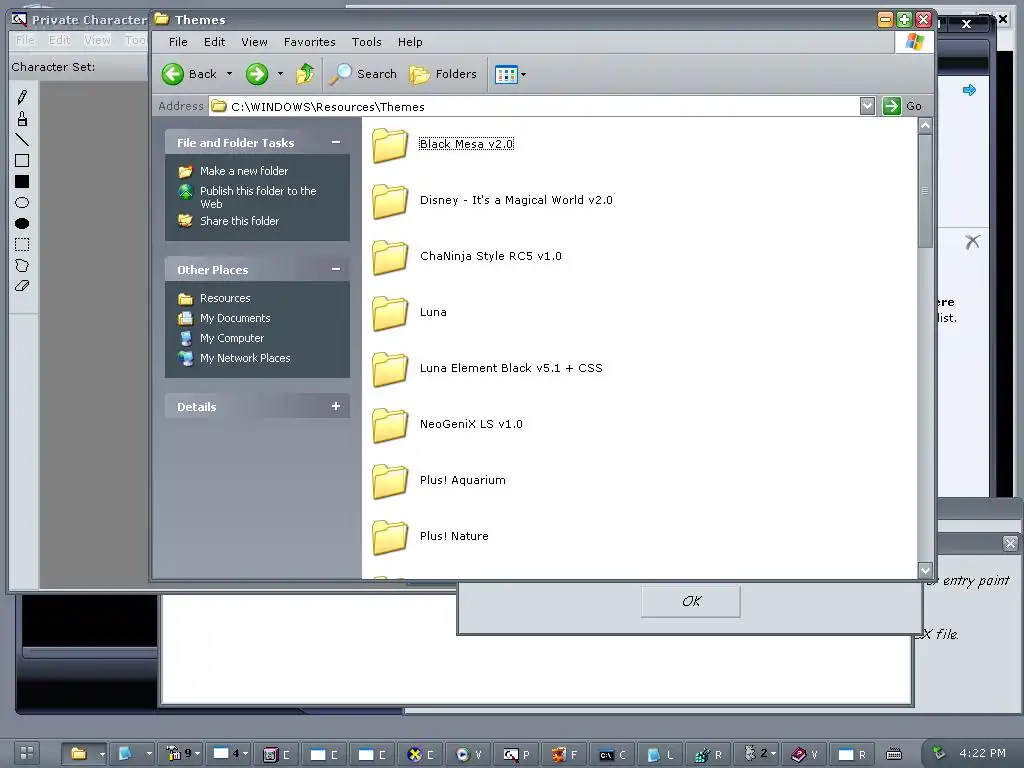Click the blue arrow in the background window

[x=969, y=90]
